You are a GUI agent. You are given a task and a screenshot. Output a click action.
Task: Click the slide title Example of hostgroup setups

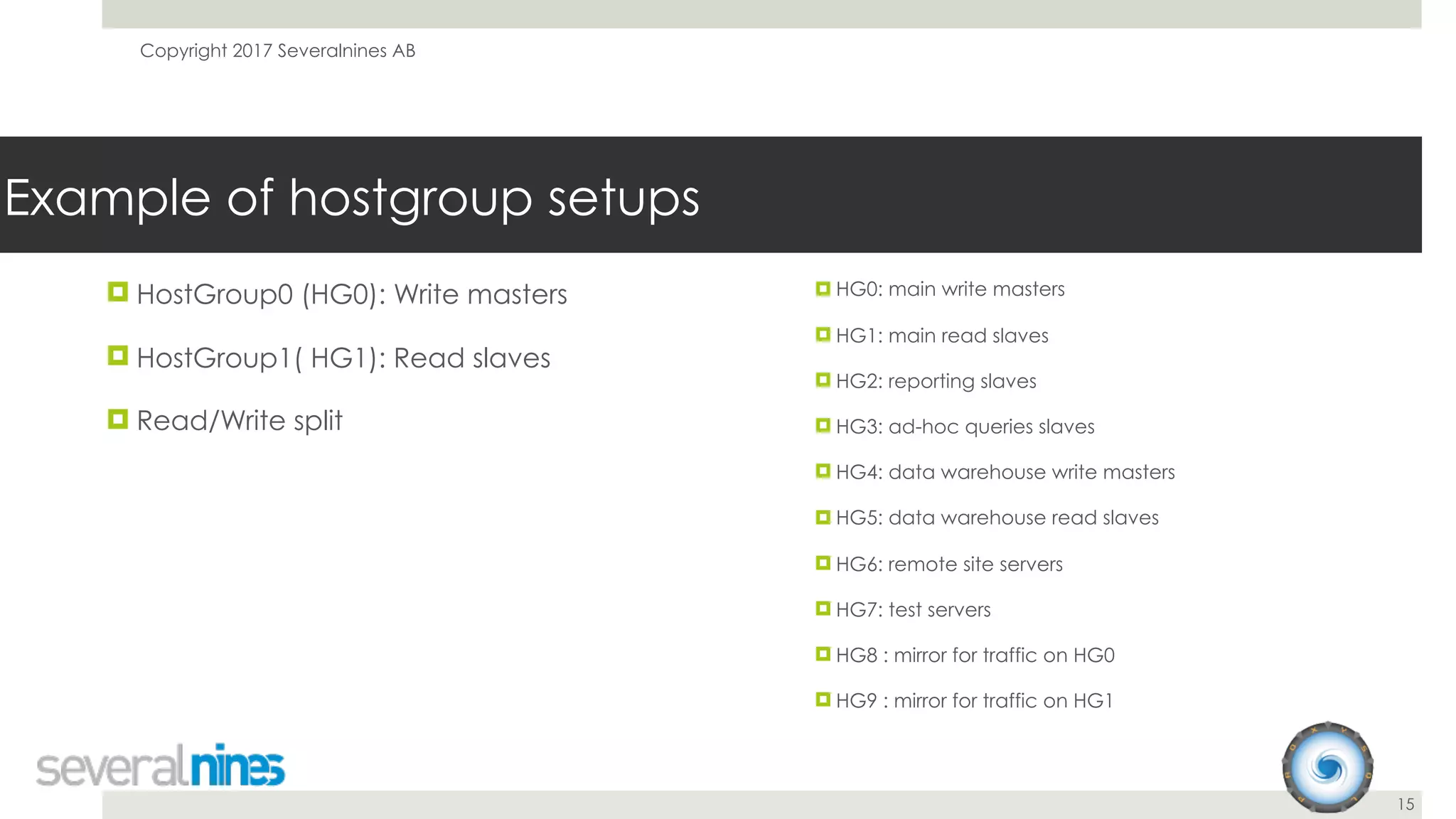click(352, 197)
